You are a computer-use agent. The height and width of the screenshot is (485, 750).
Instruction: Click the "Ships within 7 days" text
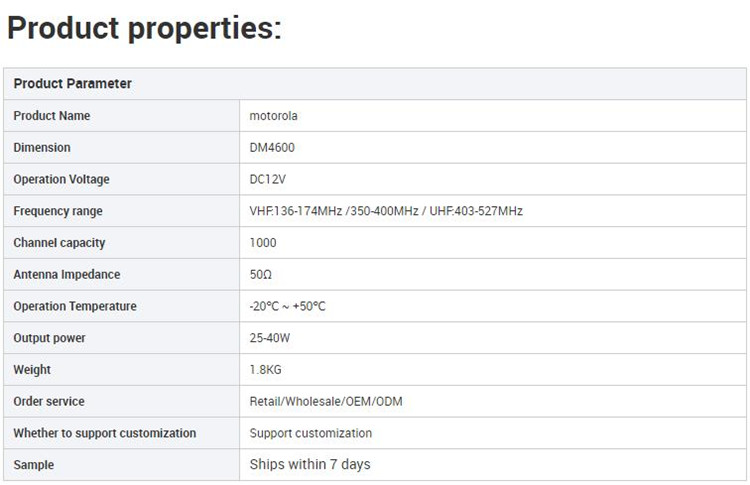(310, 465)
